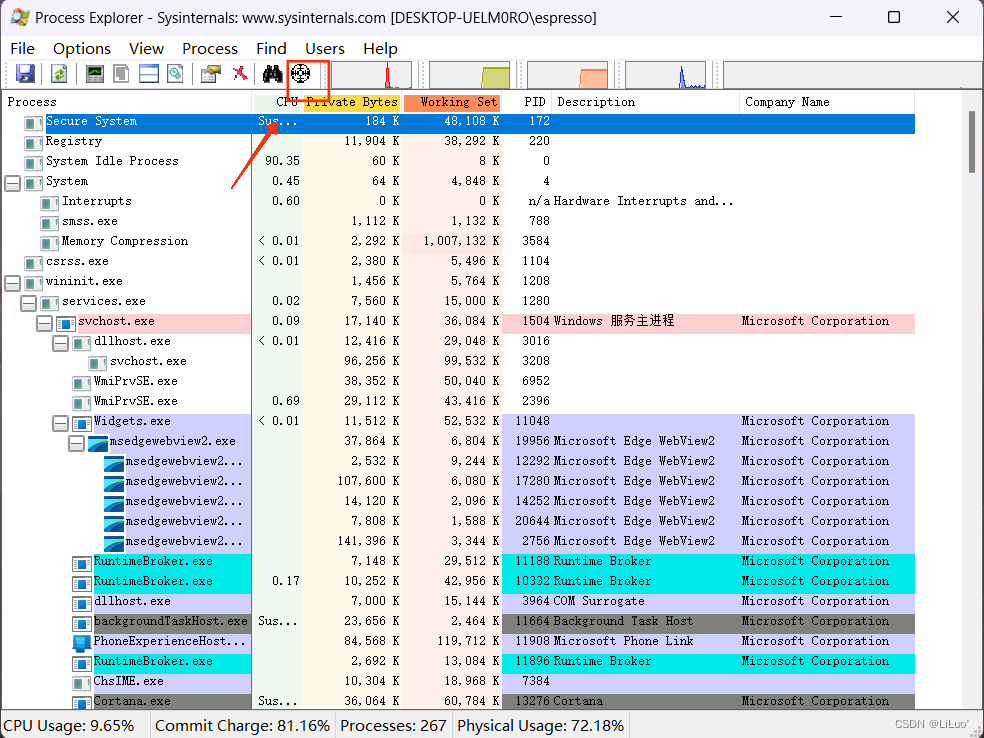Sort by the PID column header

point(527,102)
